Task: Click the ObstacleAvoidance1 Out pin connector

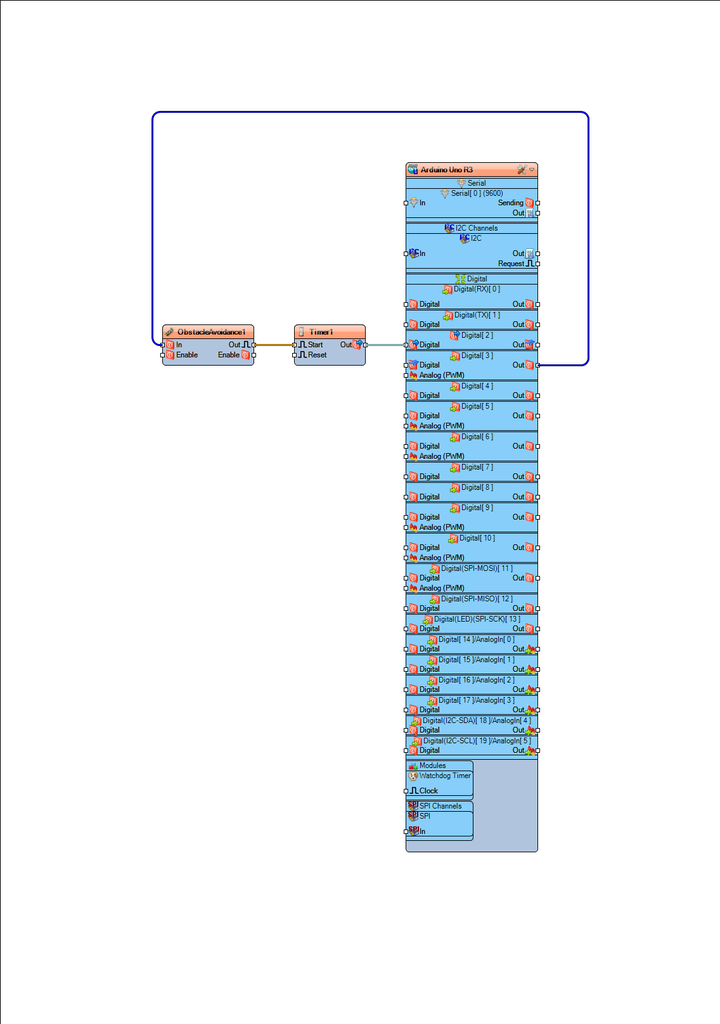Action: point(255,344)
